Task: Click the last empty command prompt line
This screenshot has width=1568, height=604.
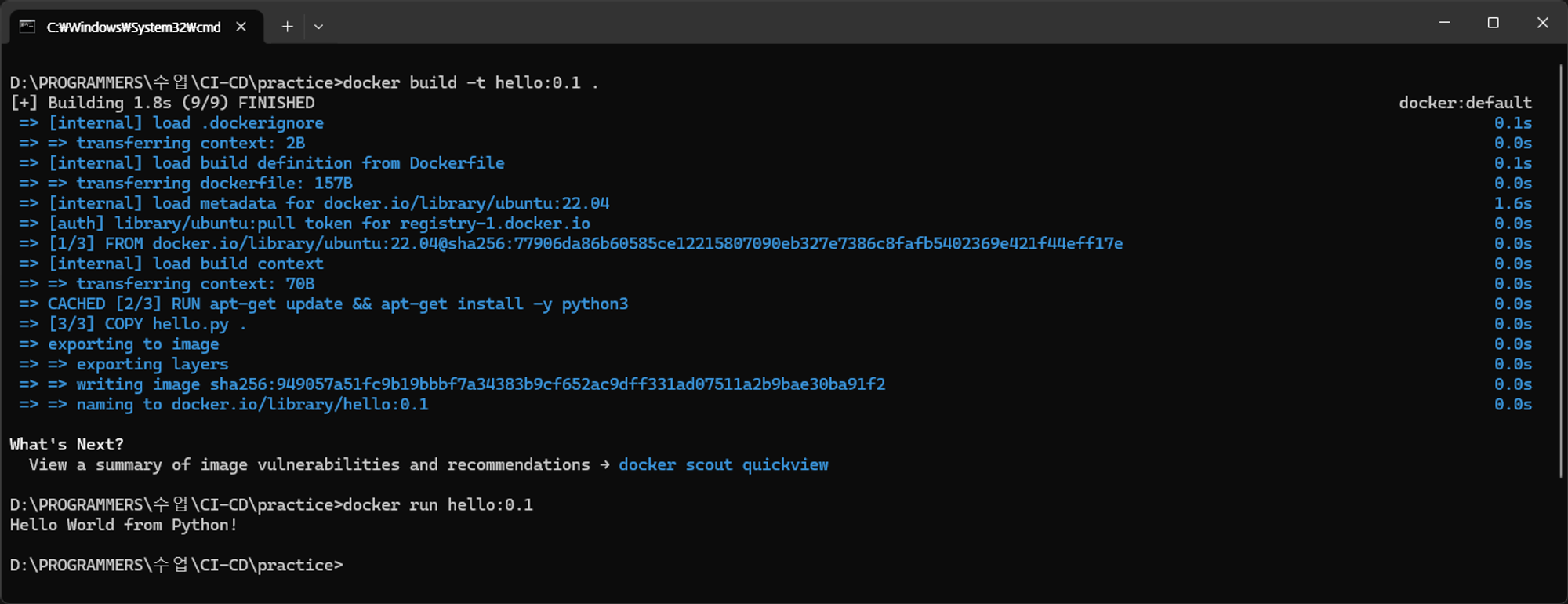Action: pos(176,566)
